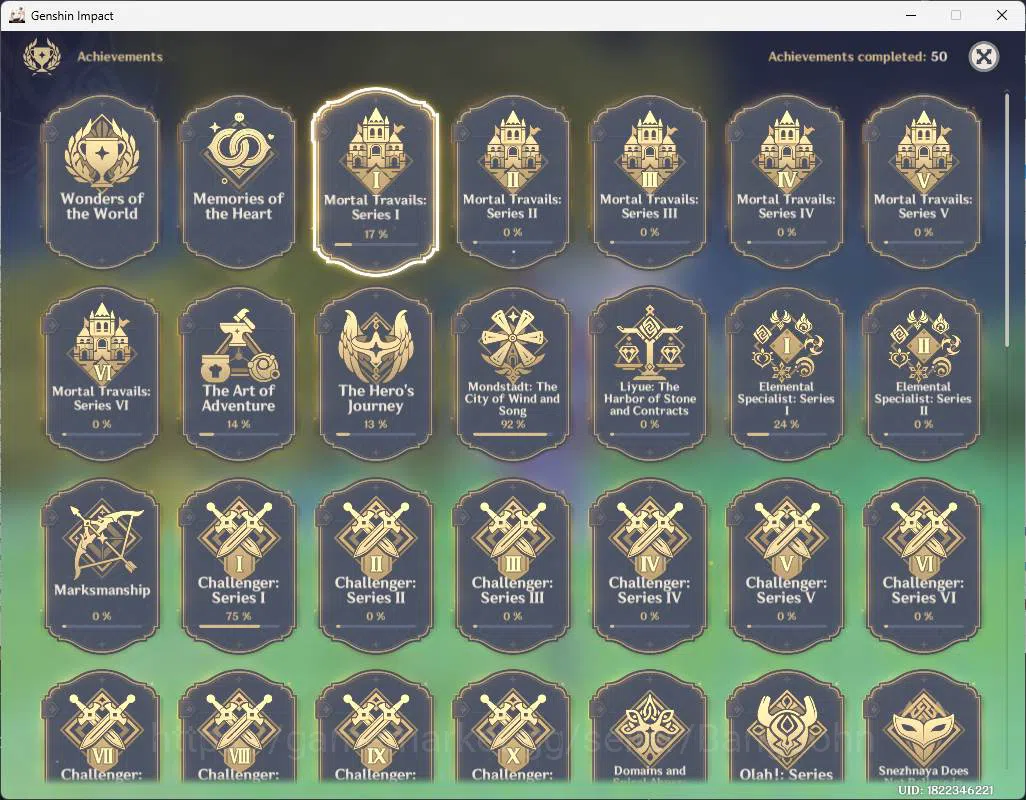This screenshot has width=1026, height=800.
Task: Open Elemental Specialist: Series II card
Action: (923, 374)
